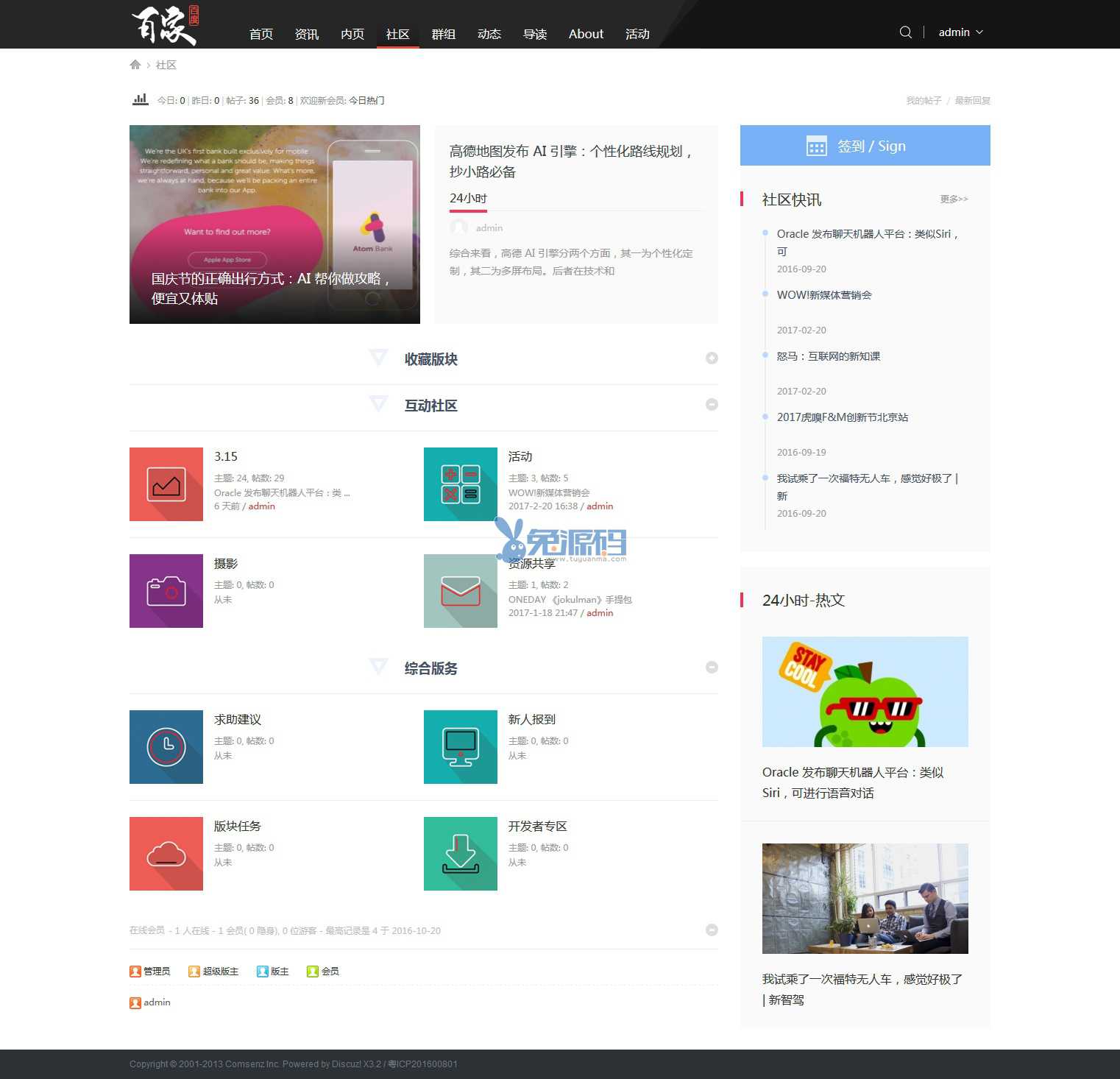1120x1079 pixels.
Task: Click triangle icon beside 收藏版块
Action: pyautogui.click(x=378, y=358)
